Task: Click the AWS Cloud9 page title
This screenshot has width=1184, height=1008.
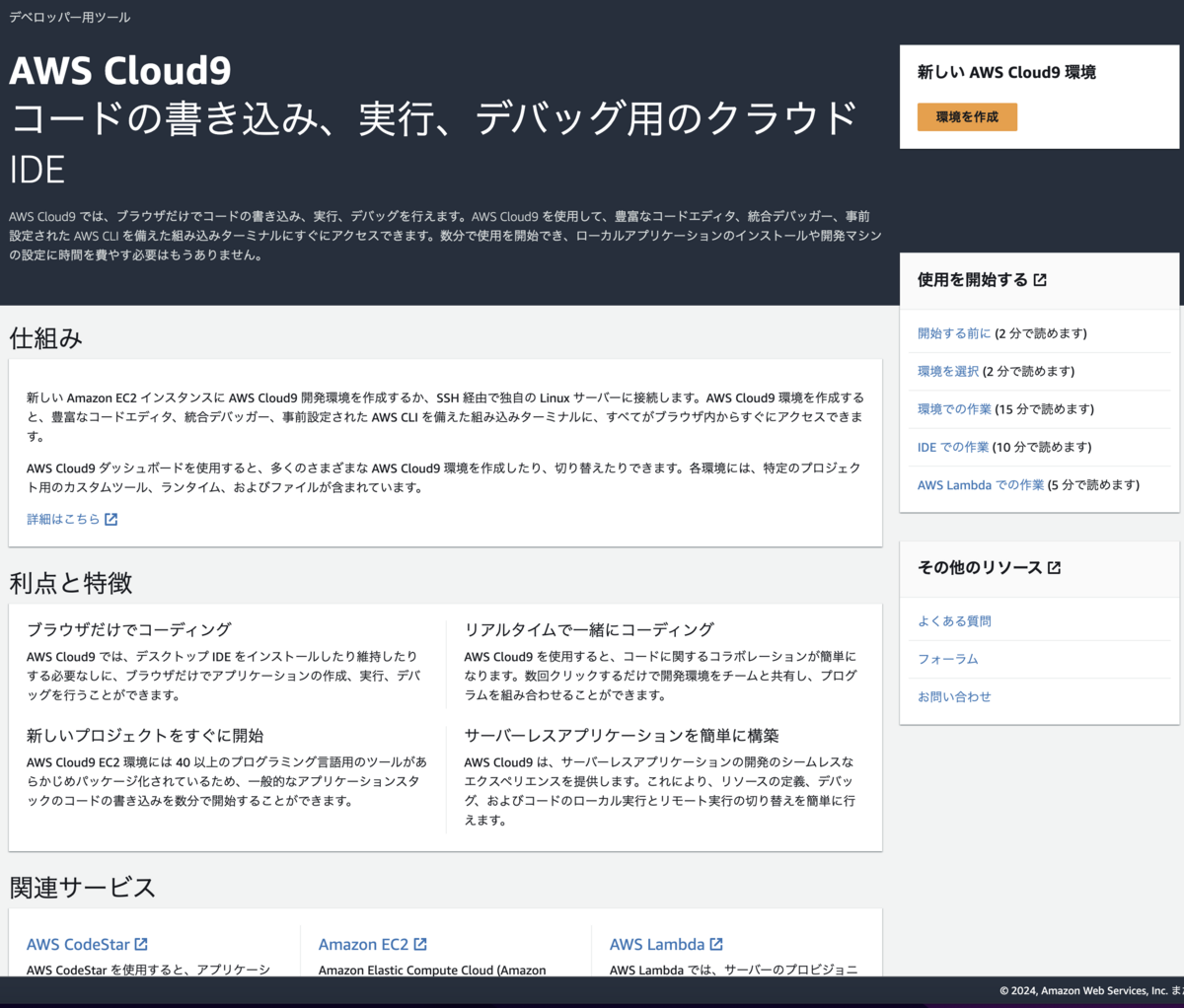Action: click(x=120, y=70)
